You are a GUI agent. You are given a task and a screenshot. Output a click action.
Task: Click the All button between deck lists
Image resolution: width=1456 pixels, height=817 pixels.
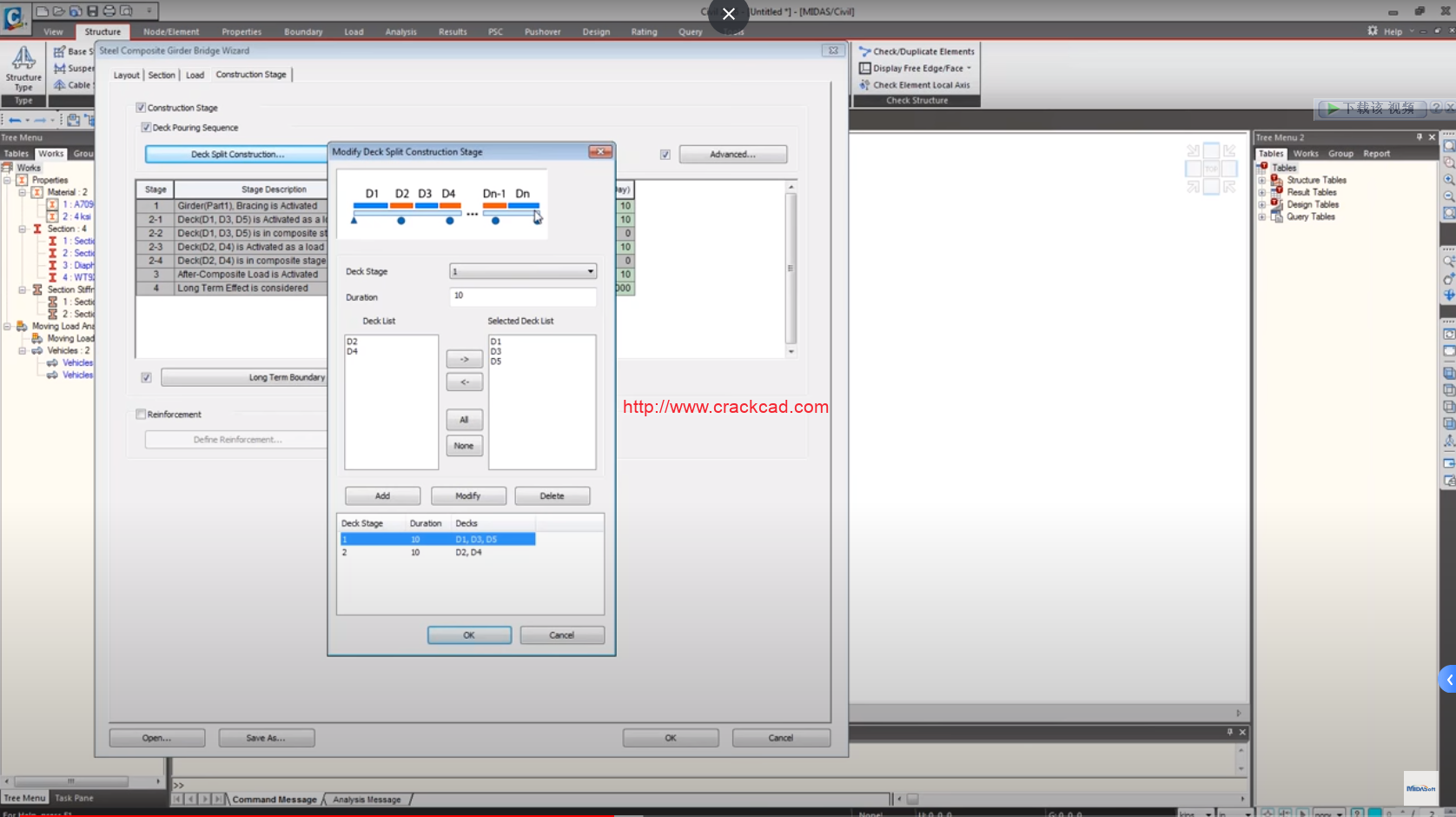pyautogui.click(x=464, y=420)
